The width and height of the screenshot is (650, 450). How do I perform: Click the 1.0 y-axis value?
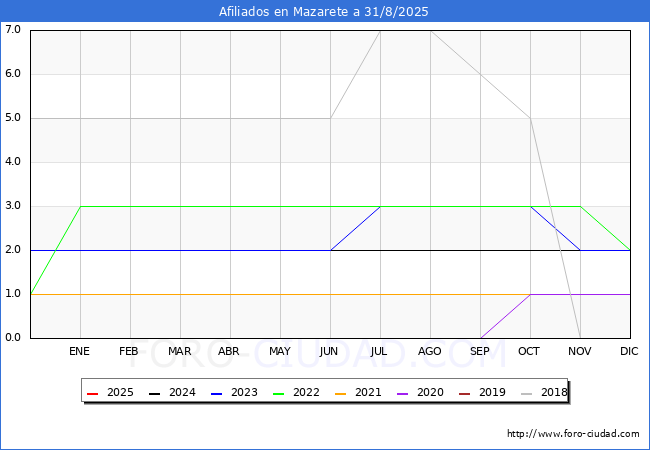point(13,293)
